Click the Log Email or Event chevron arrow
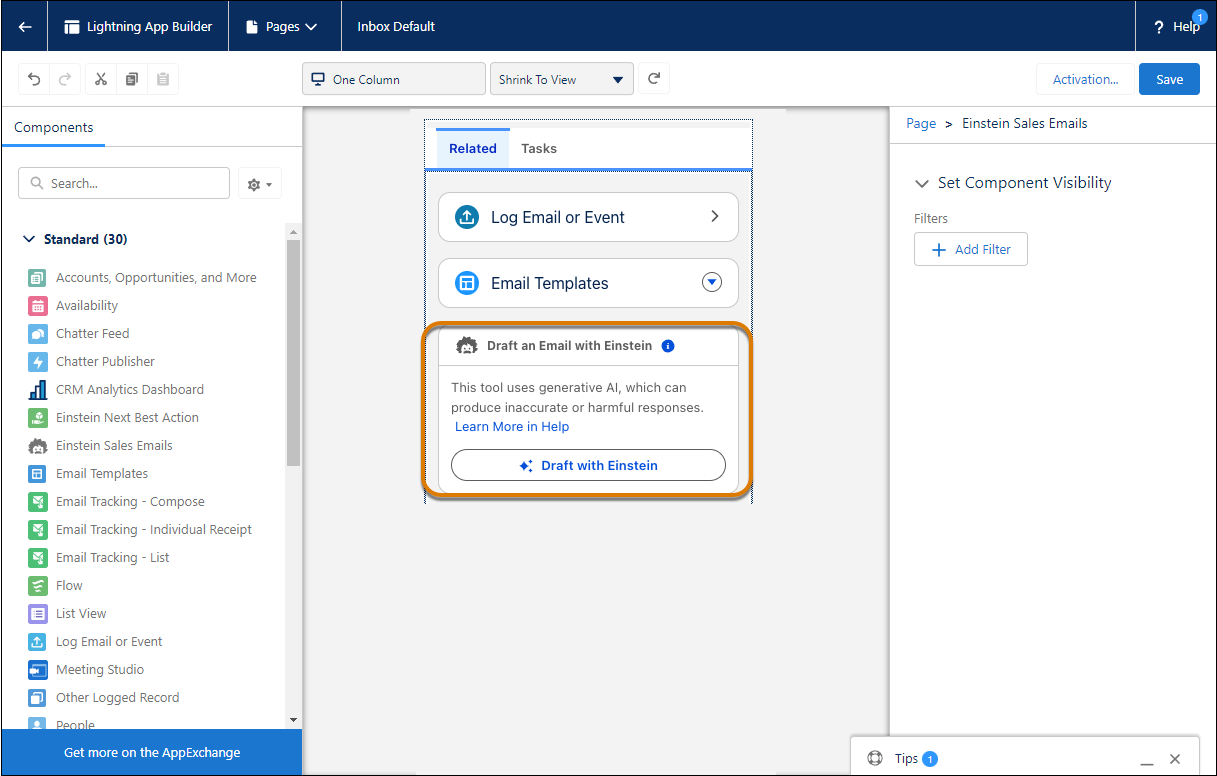Viewport: 1217px width, 776px height. pyautogui.click(x=714, y=216)
